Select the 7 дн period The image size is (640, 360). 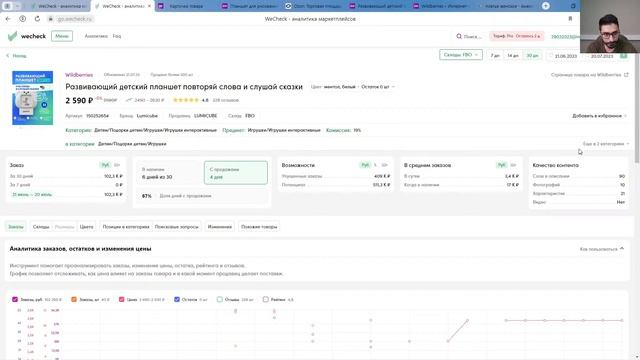[495, 56]
